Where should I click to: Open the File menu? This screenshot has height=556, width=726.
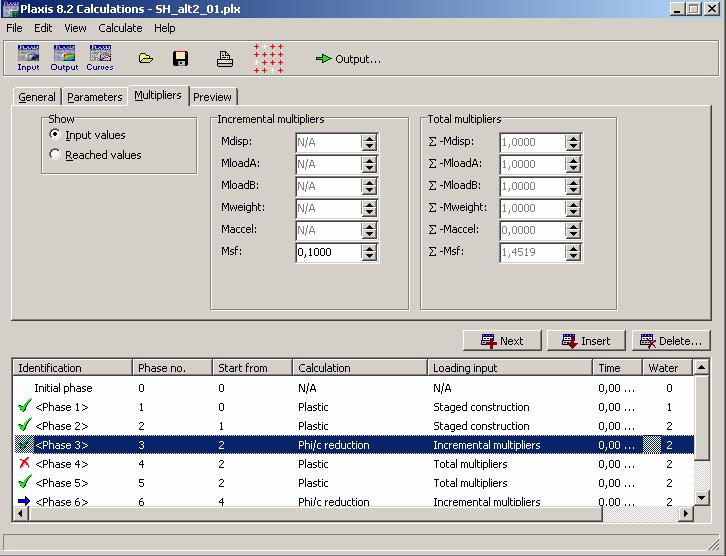14,28
